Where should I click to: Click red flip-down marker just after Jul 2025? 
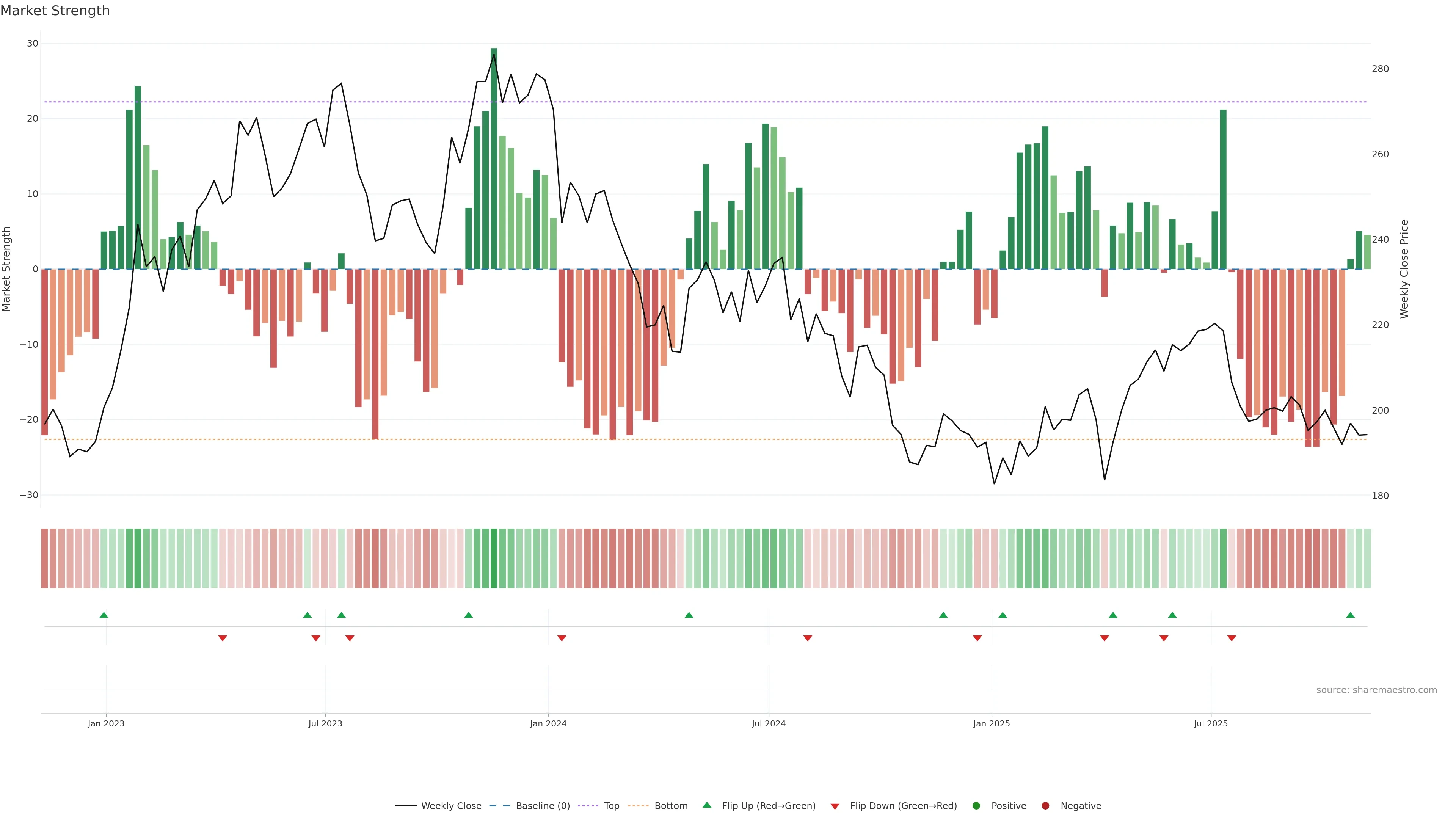point(1232,638)
